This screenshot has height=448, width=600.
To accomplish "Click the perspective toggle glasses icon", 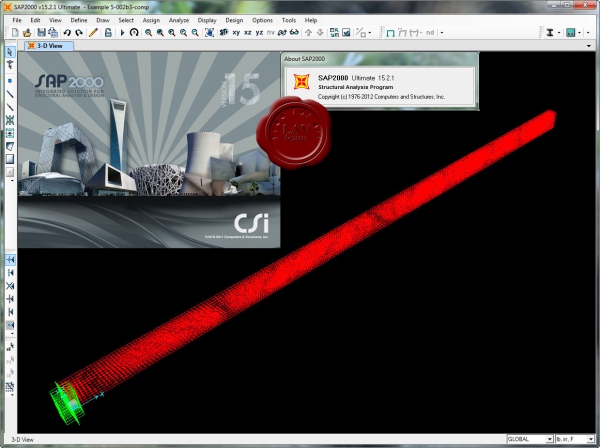I will 294,33.
